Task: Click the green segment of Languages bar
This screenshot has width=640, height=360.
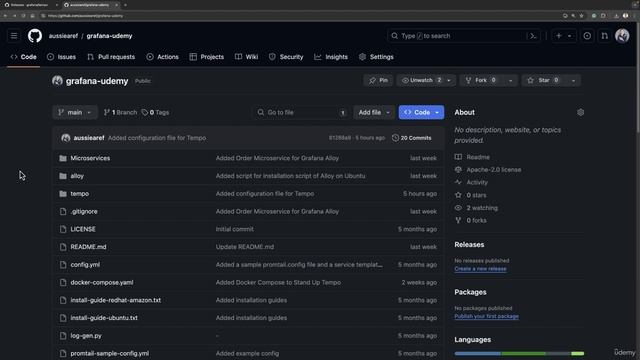Action: [524, 353]
